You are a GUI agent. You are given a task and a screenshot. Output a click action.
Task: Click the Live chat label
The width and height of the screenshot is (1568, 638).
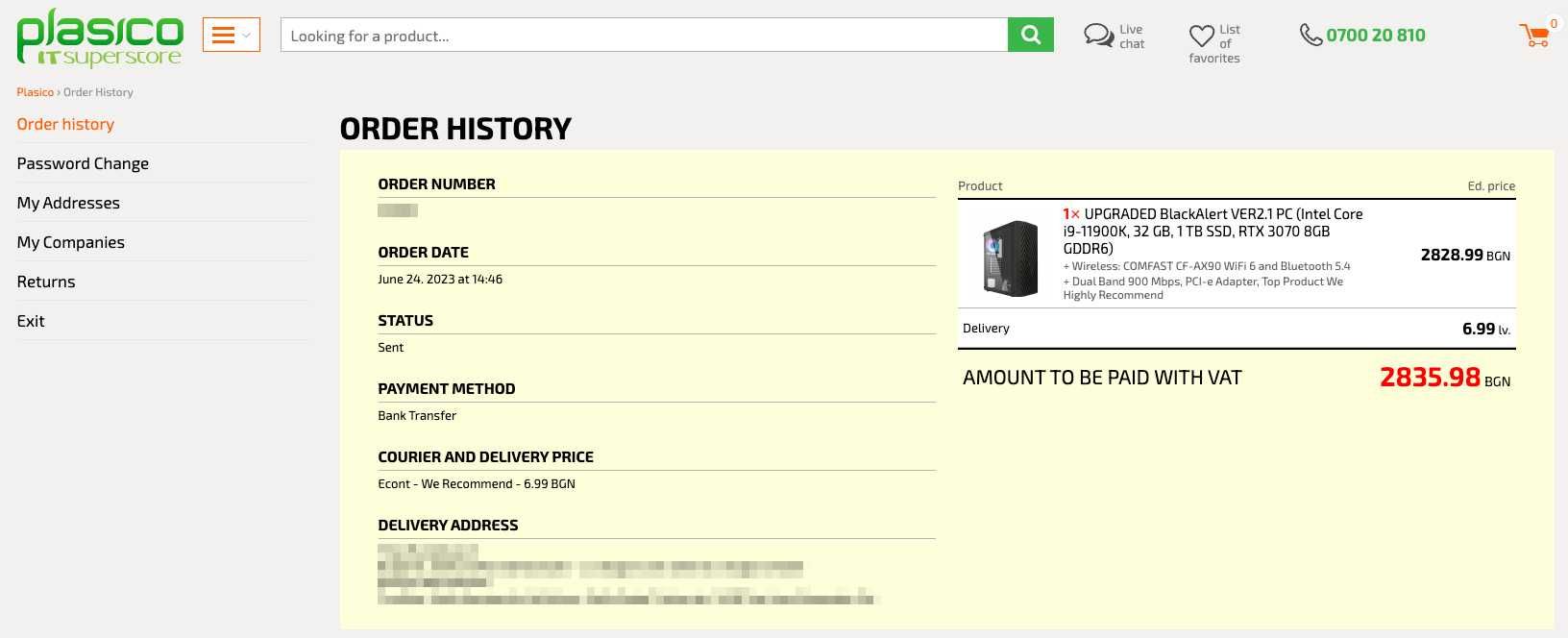(1132, 37)
